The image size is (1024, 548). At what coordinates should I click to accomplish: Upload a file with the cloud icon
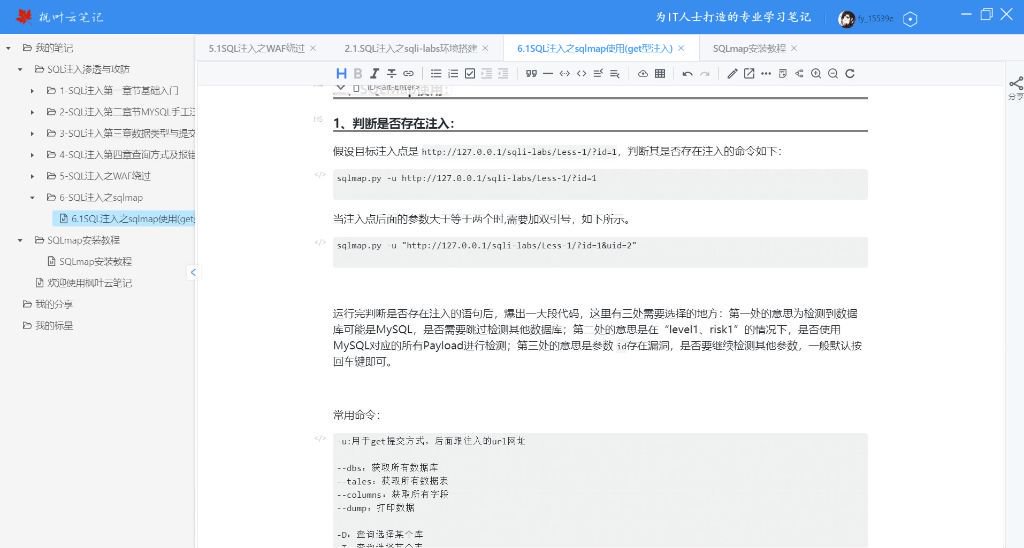pyautogui.click(x=643, y=74)
